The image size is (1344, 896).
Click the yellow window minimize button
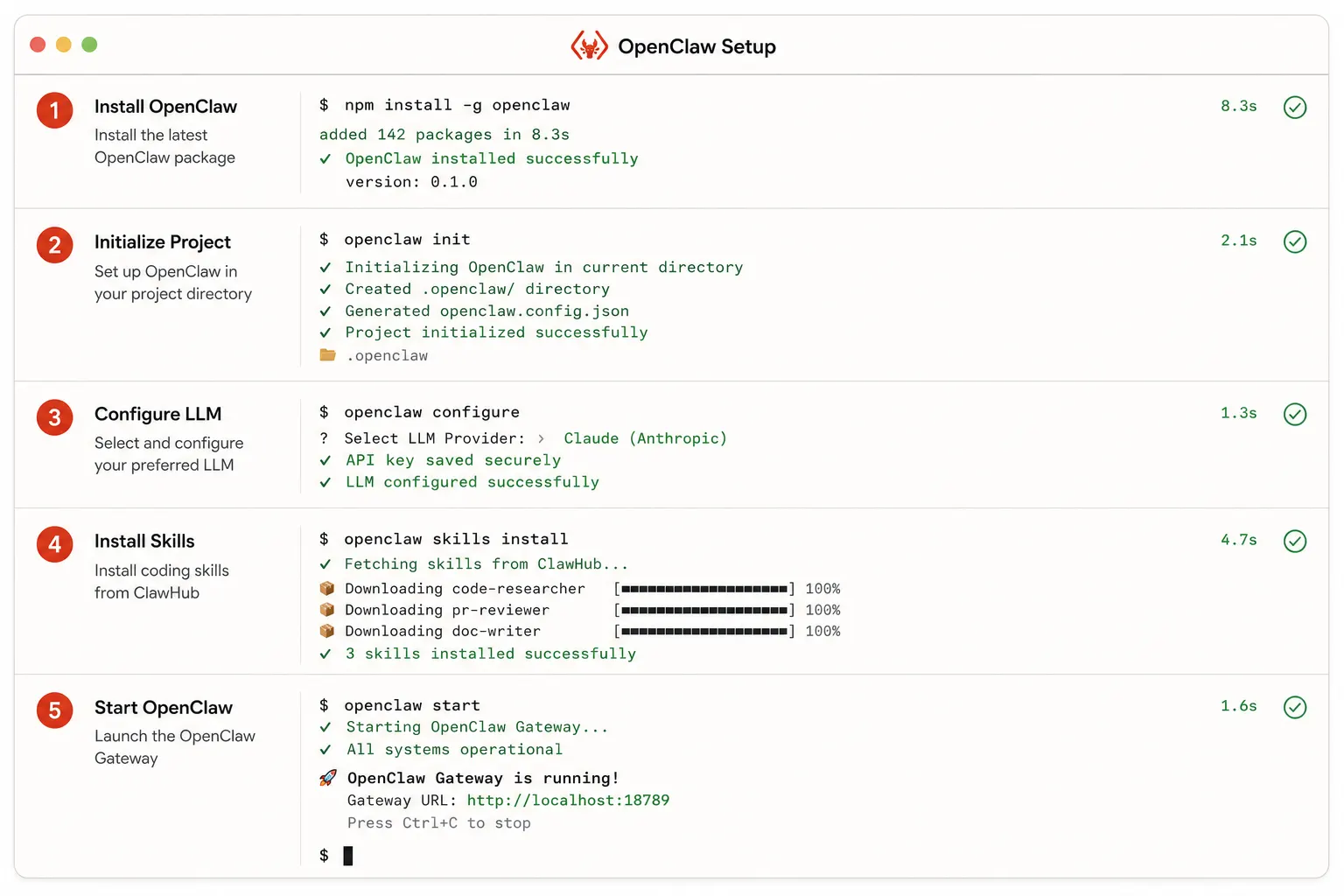63,45
